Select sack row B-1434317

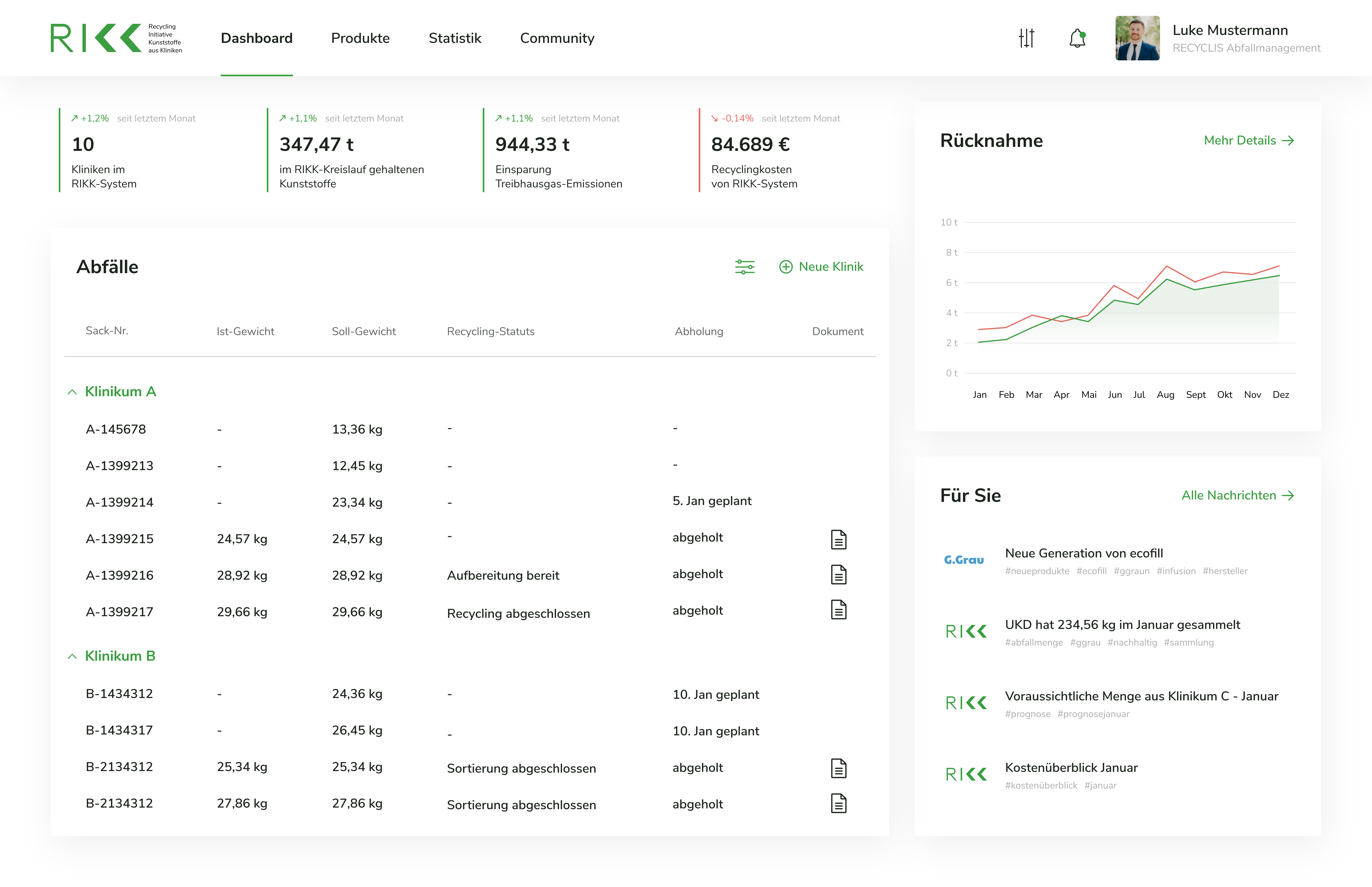click(470, 730)
